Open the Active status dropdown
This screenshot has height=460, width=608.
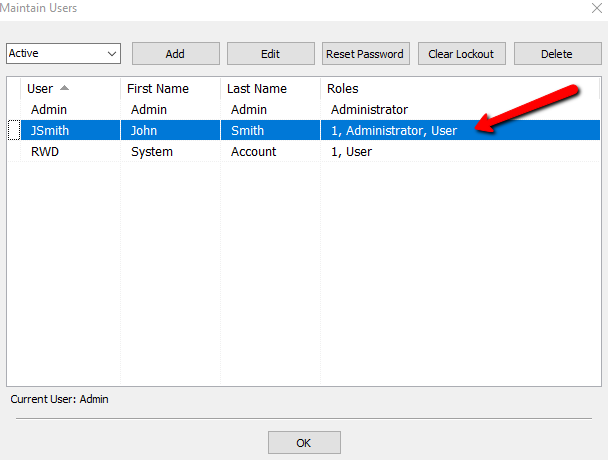pos(63,54)
